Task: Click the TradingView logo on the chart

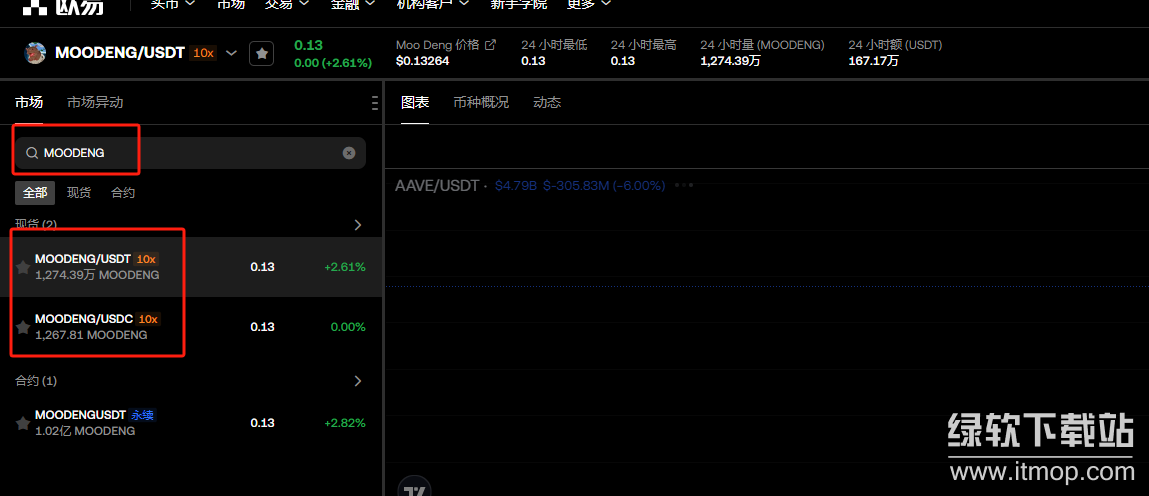Action: tap(414, 488)
